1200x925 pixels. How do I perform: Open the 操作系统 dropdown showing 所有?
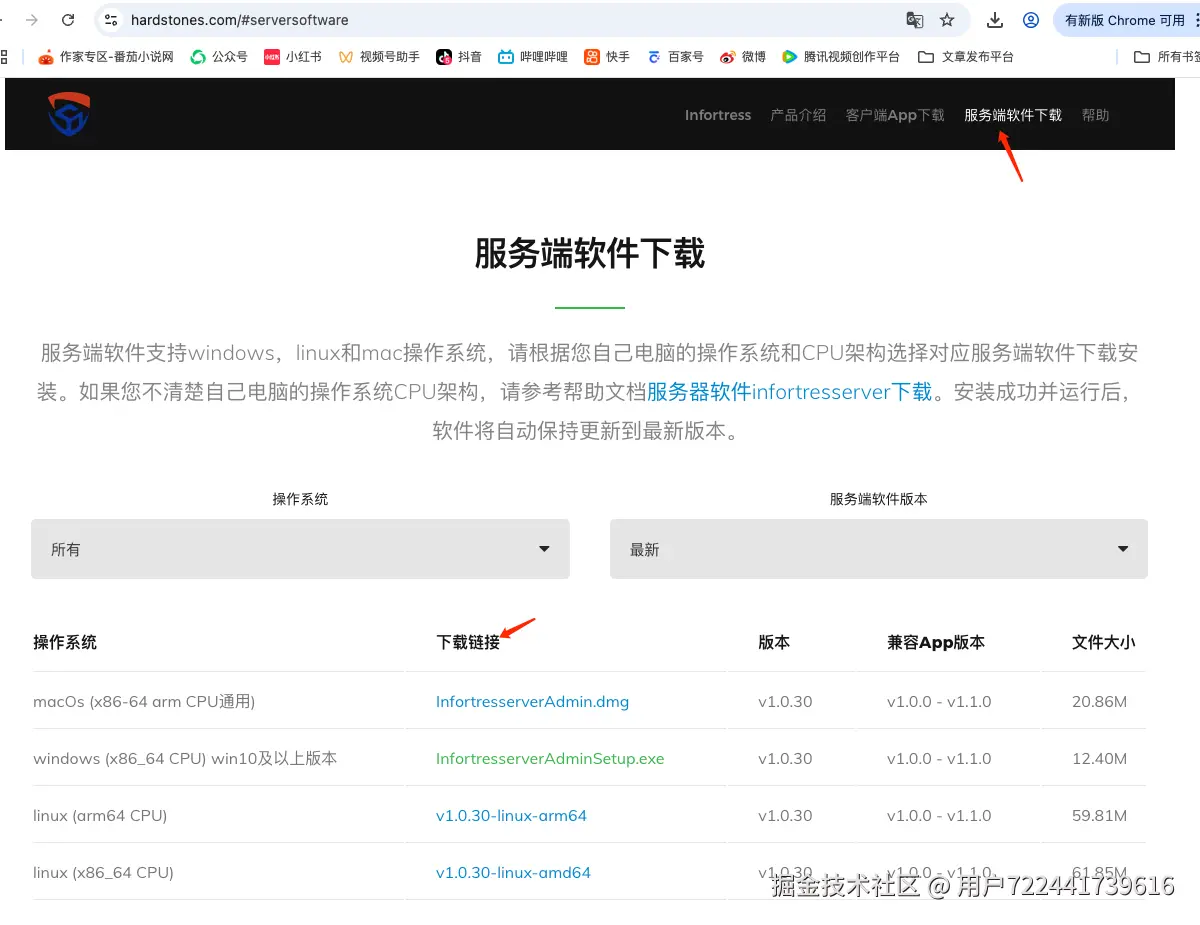(x=300, y=548)
